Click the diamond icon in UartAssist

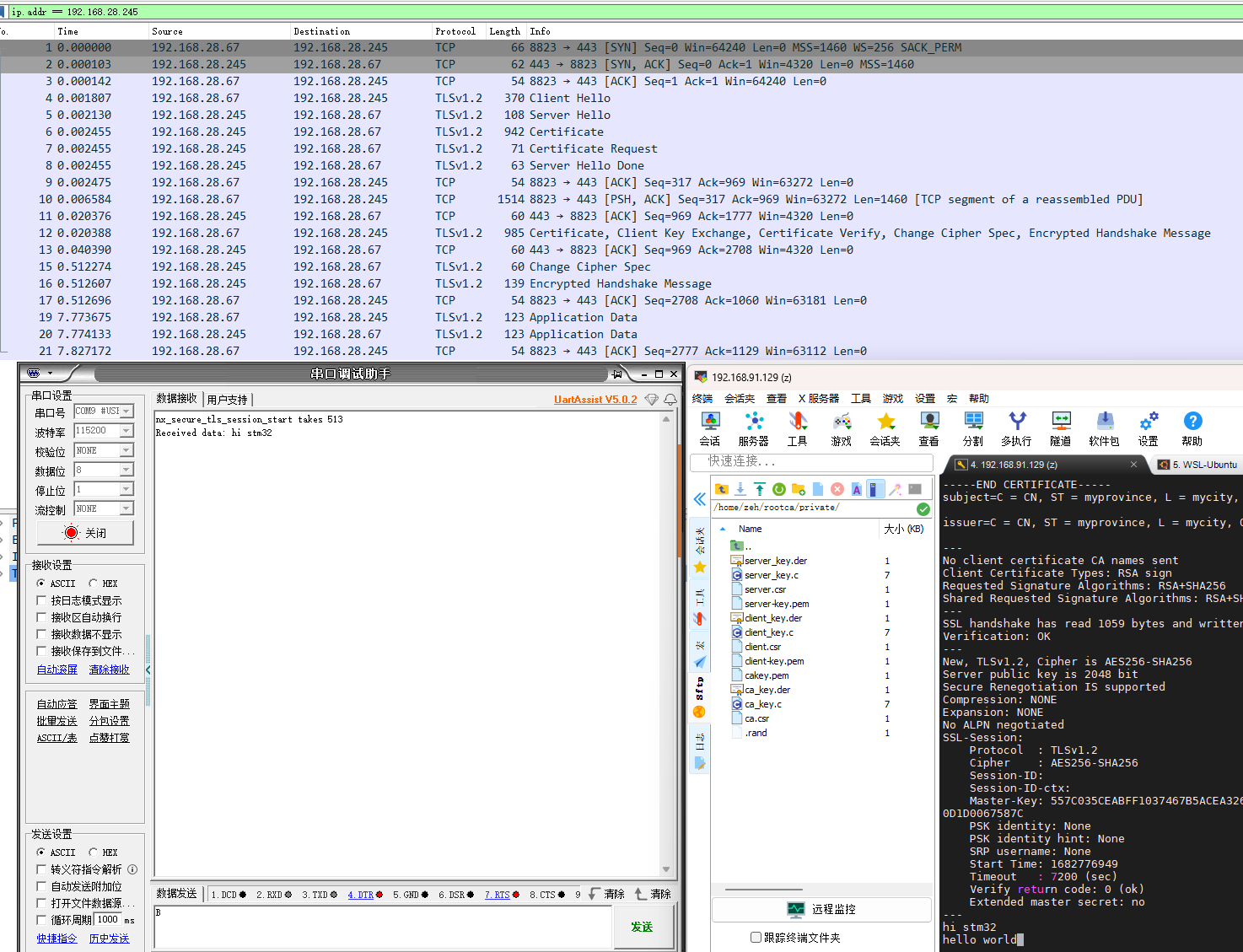pyautogui.click(x=652, y=400)
